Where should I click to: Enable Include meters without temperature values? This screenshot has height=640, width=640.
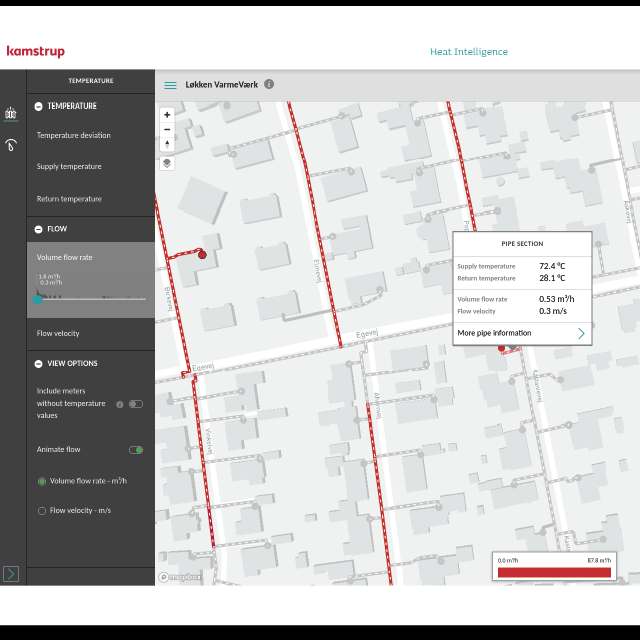coord(135,404)
